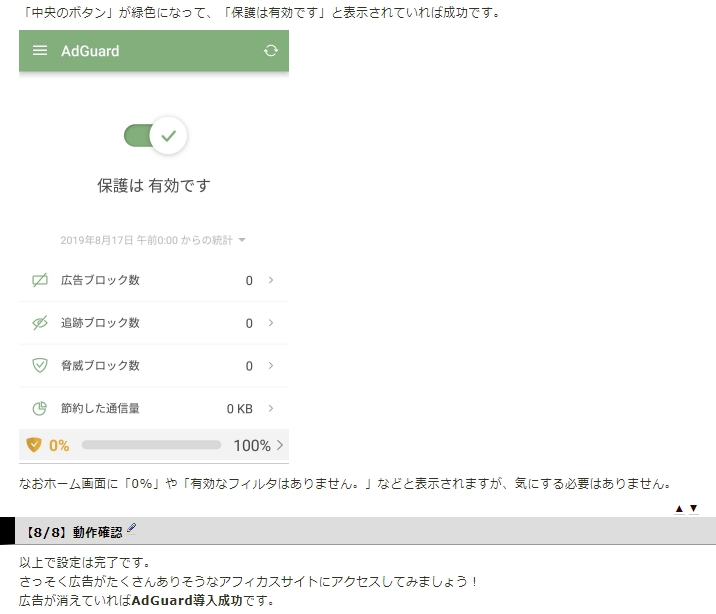Expand the 脅威ブロック数 row chevron
This screenshot has height=614, width=716.
pos(271,365)
